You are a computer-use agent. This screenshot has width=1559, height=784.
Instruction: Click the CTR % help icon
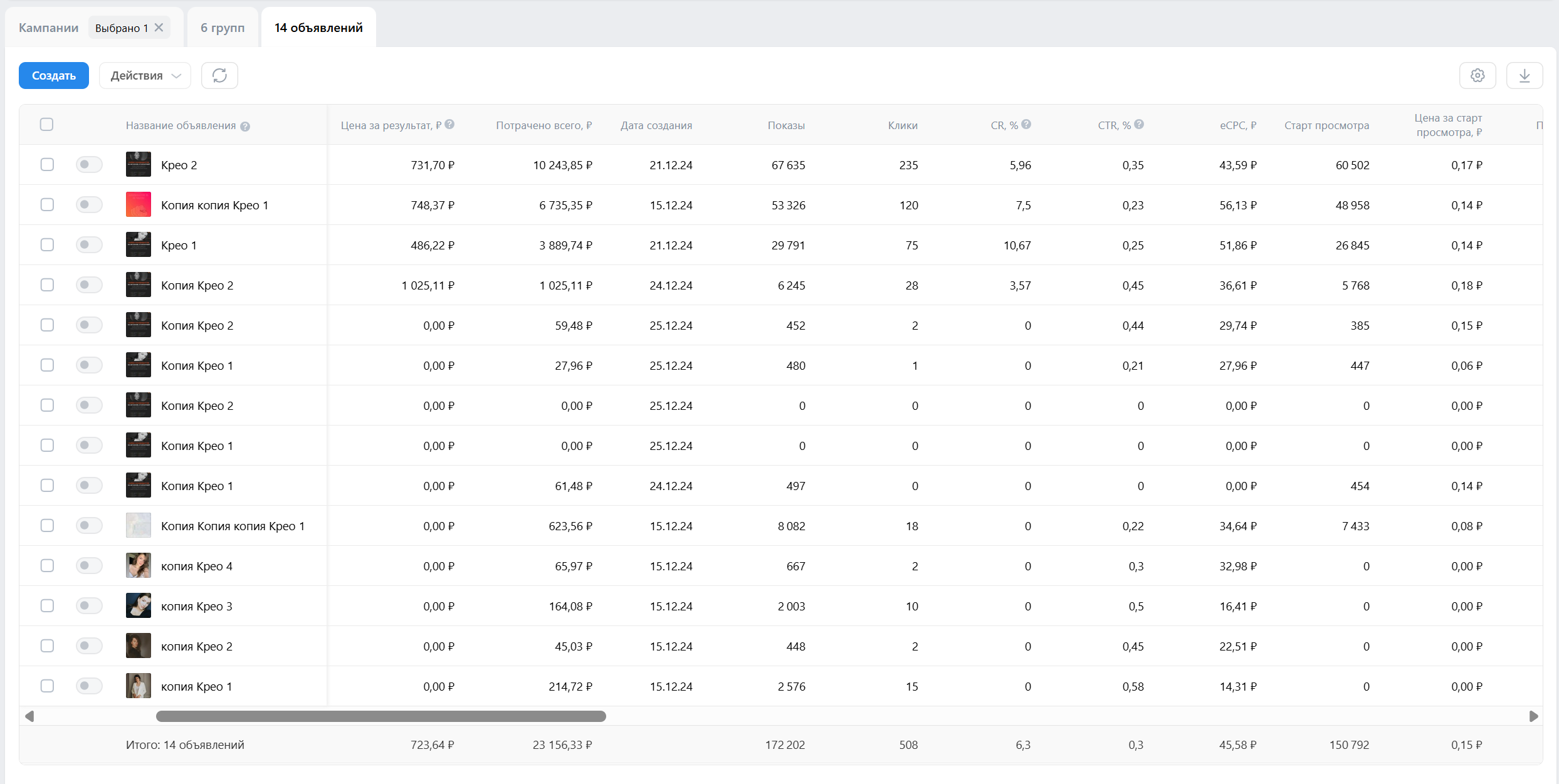(1139, 125)
